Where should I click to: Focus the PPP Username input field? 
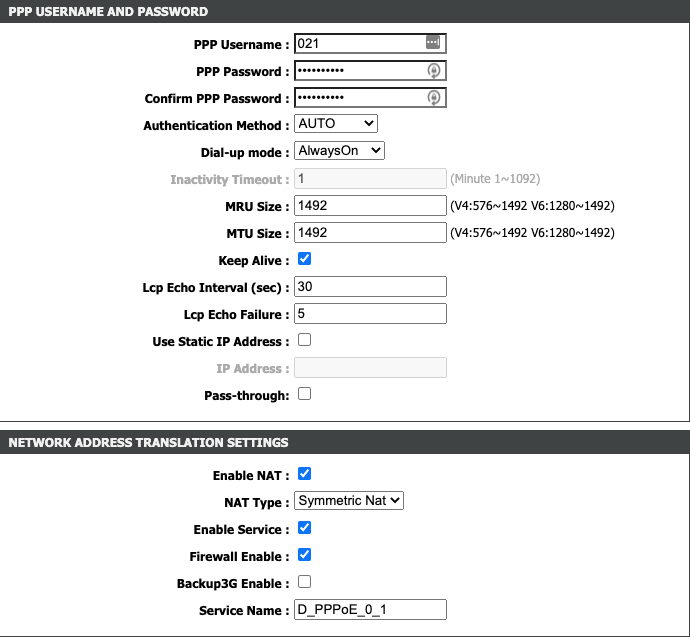click(x=370, y=44)
